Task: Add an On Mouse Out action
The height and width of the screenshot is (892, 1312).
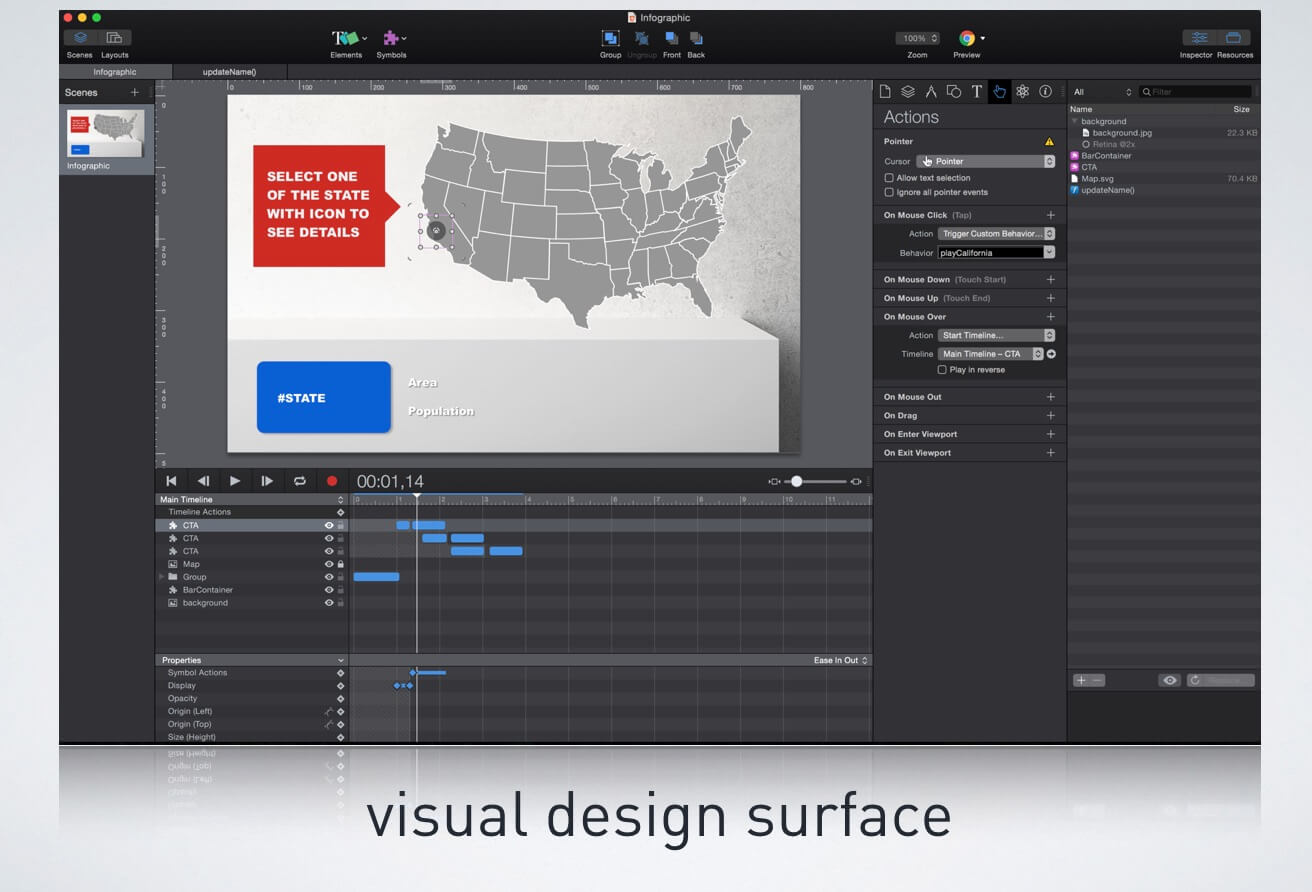Action: [1050, 397]
